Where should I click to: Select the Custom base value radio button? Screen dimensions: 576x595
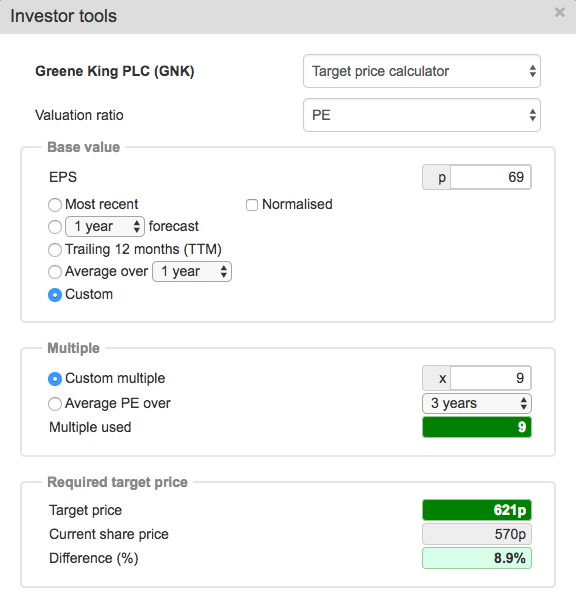coord(55,295)
